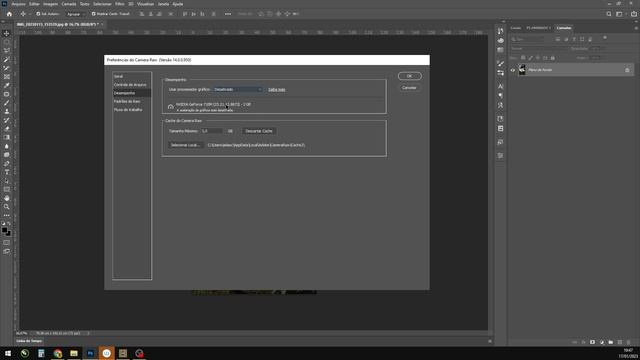
Task: Open the Ajuda menu
Action: (178, 4)
